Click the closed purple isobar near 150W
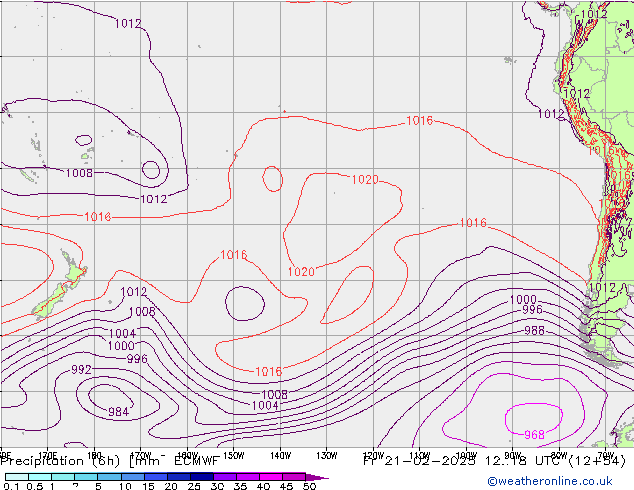The height and width of the screenshot is (490, 634). 245,304
